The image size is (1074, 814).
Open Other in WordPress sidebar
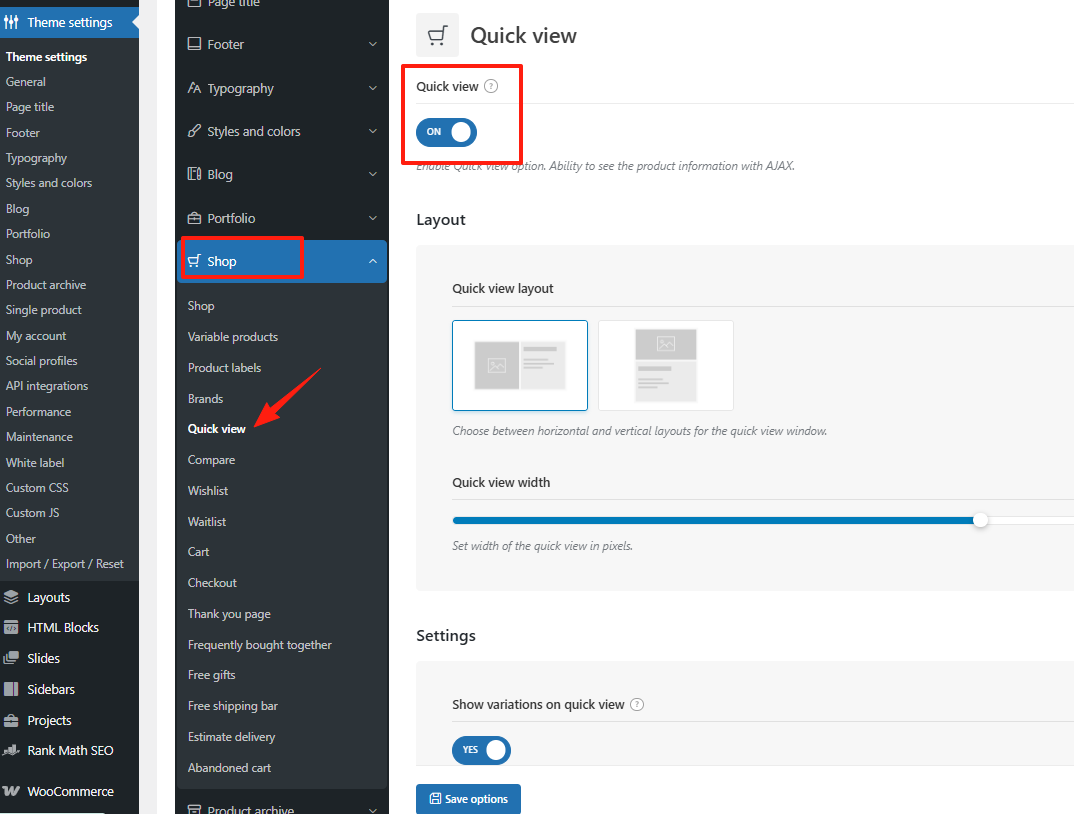pos(21,539)
